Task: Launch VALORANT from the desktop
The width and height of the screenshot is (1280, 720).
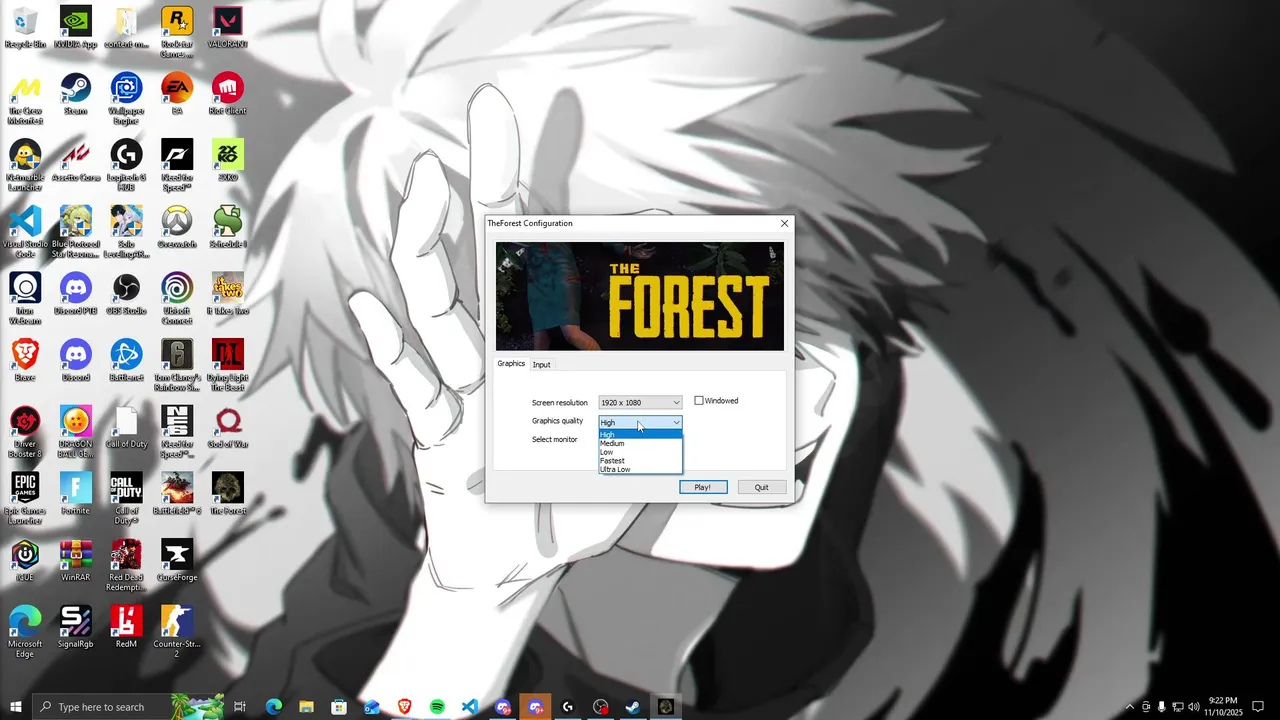Action: click(x=228, y=28)
